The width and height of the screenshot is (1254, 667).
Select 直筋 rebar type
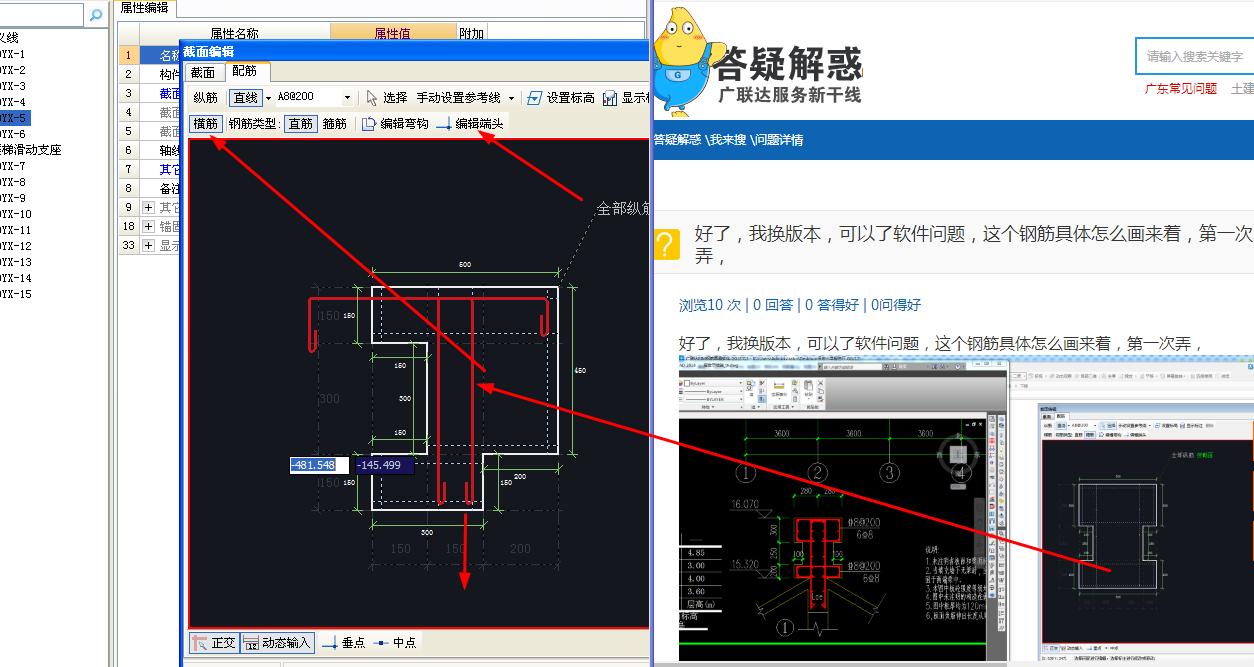coord(301,124)
